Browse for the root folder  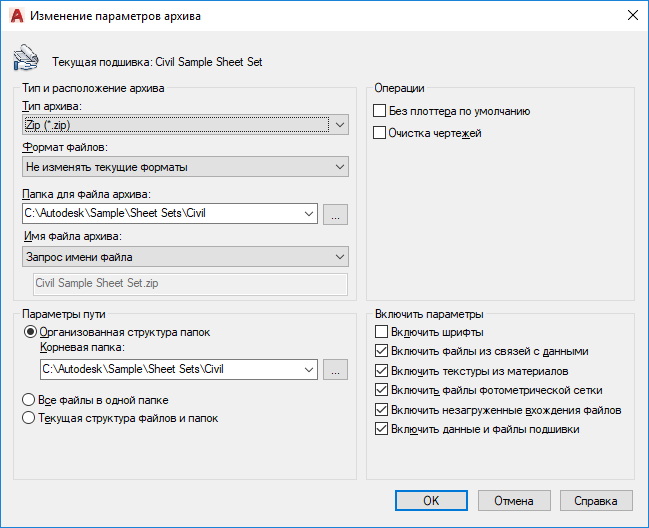click(336, 369)
